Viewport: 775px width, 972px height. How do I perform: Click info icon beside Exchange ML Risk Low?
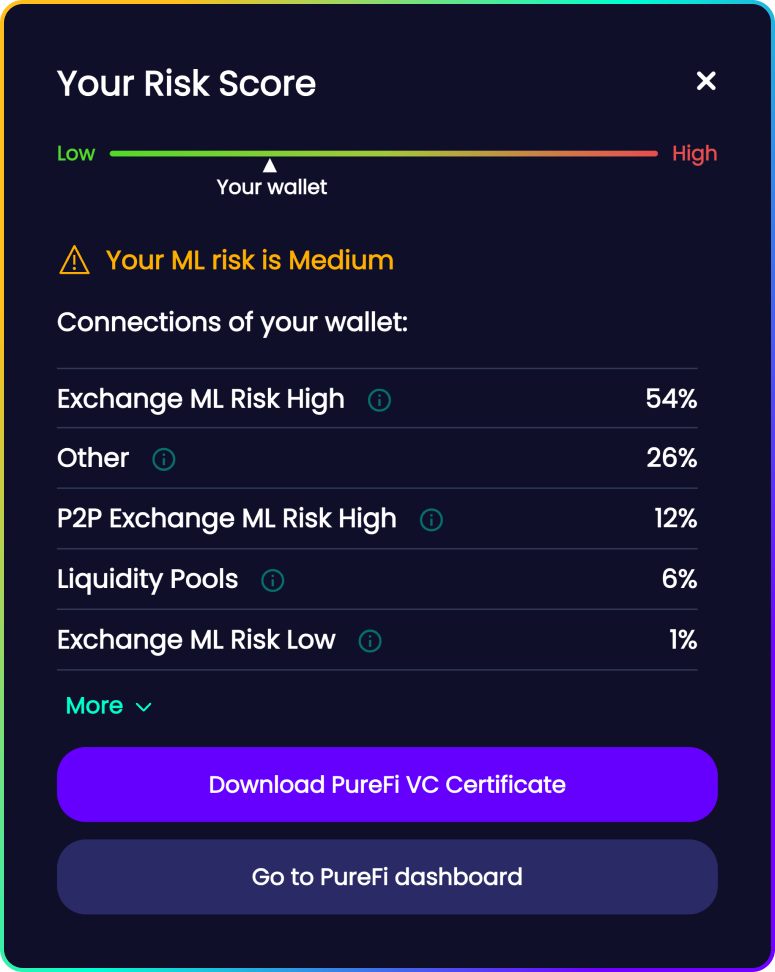pos(370,641)
